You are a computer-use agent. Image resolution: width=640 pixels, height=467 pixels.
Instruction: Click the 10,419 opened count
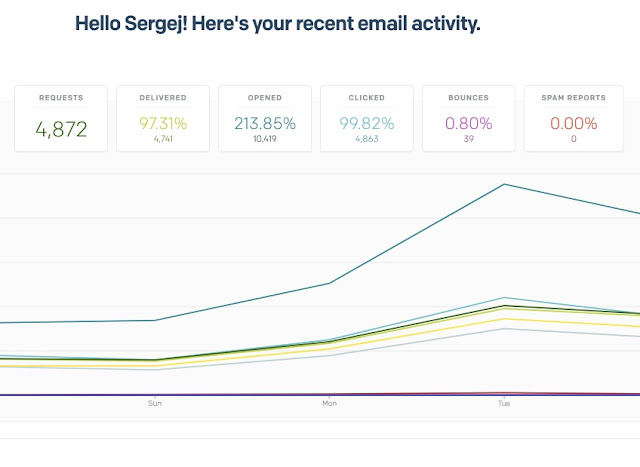[265, 139]
